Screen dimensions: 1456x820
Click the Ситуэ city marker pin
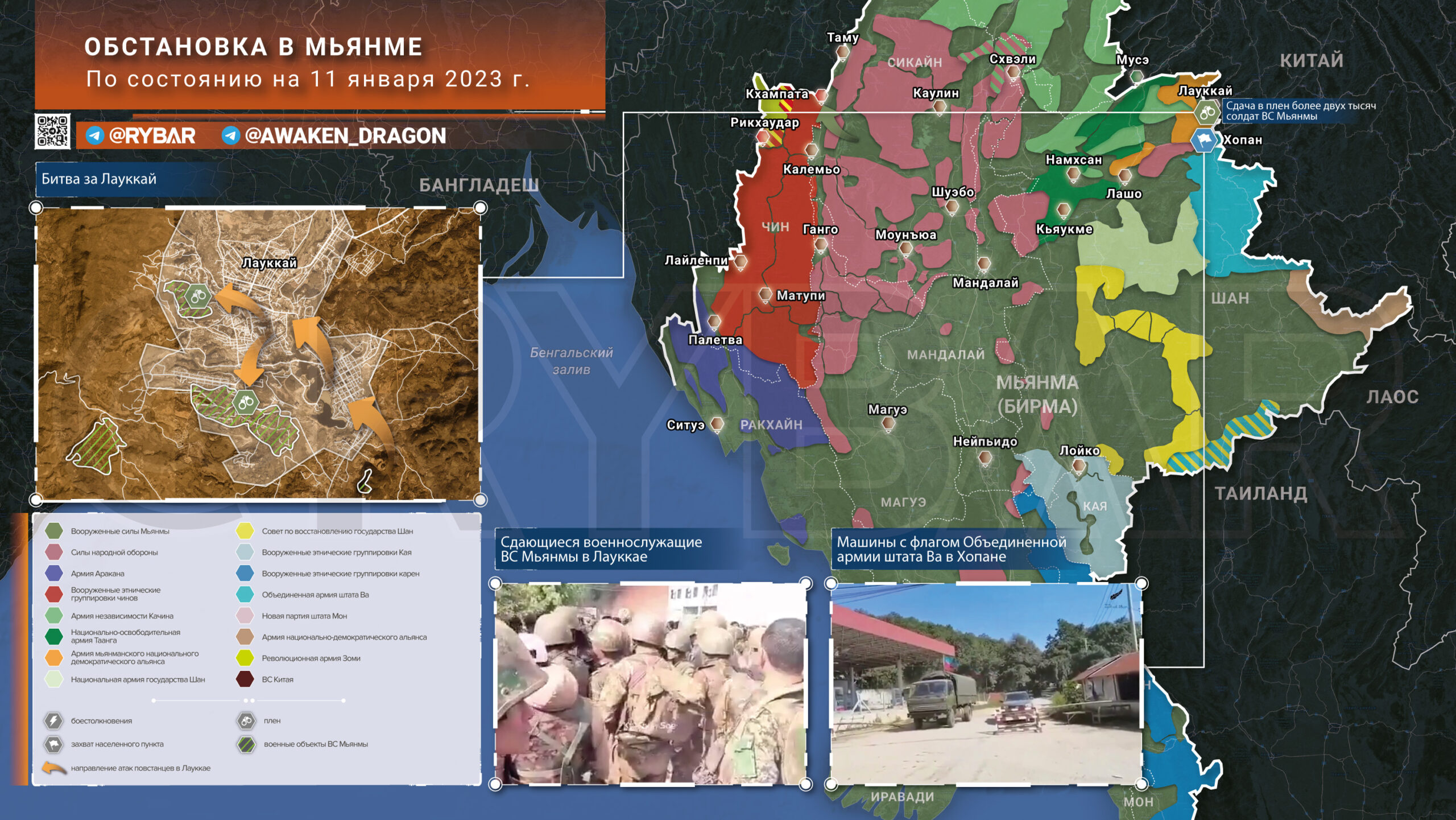coord(717,425)
